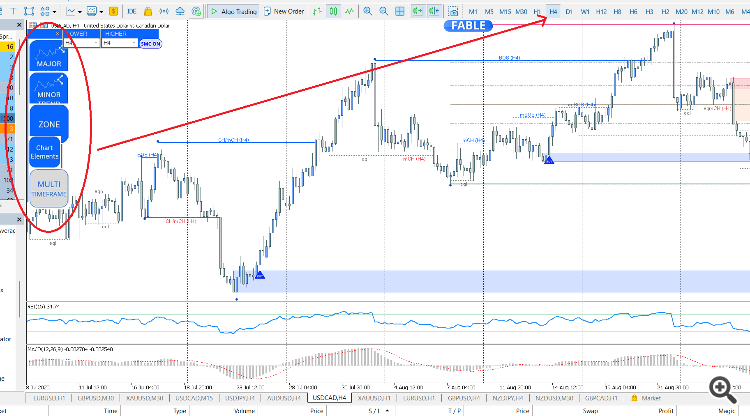Switch to the XAUUSD,H1 chart tab
This screenshot has height=416, width=750.
click(374, 398)
